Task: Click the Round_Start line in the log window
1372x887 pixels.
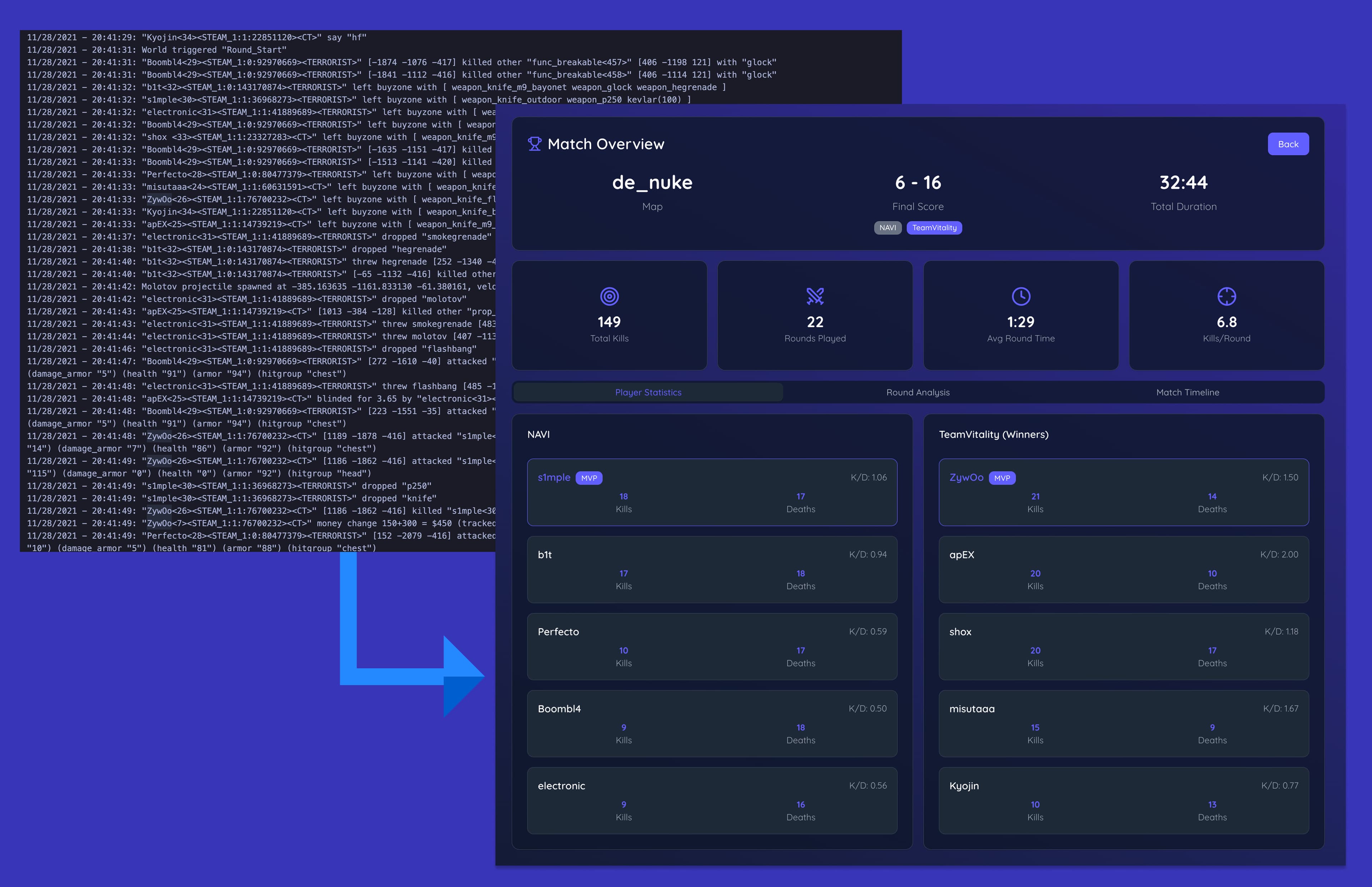Action: point(156,50)
